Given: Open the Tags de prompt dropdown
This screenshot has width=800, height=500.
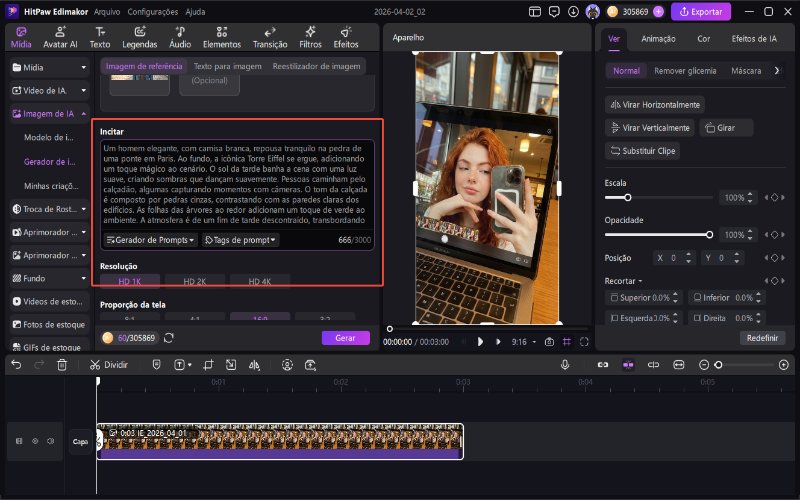Looking at the screenshot, I should point(240,240).
